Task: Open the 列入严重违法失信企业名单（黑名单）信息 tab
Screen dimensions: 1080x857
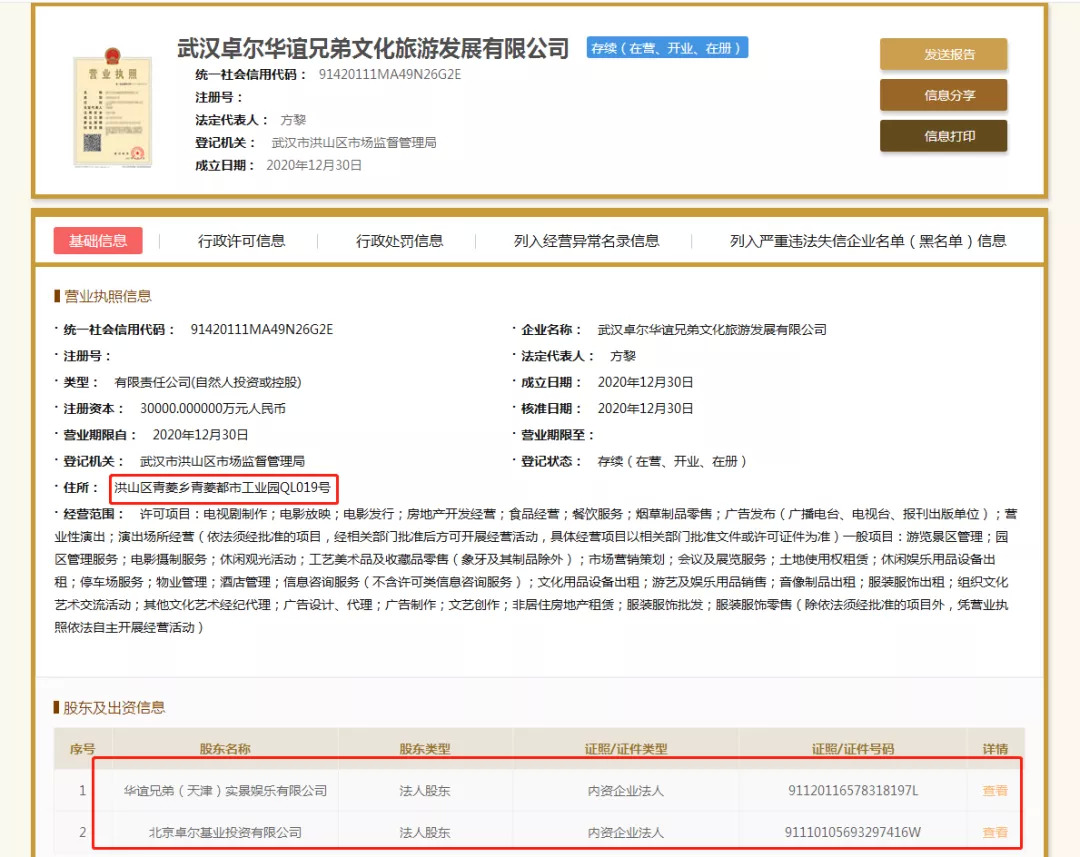Action: 868,240
